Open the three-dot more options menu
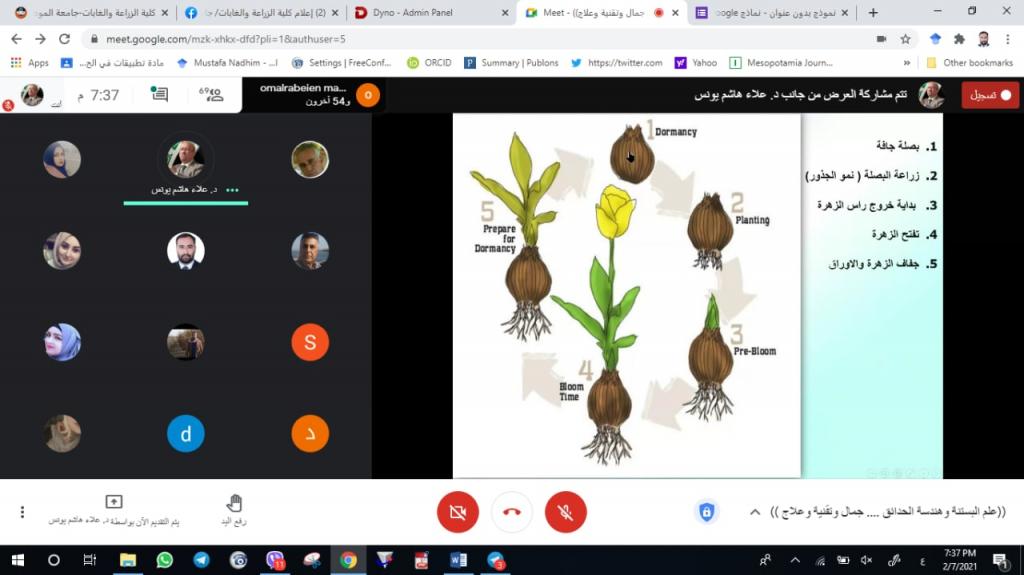 click(x=22, y=512)
